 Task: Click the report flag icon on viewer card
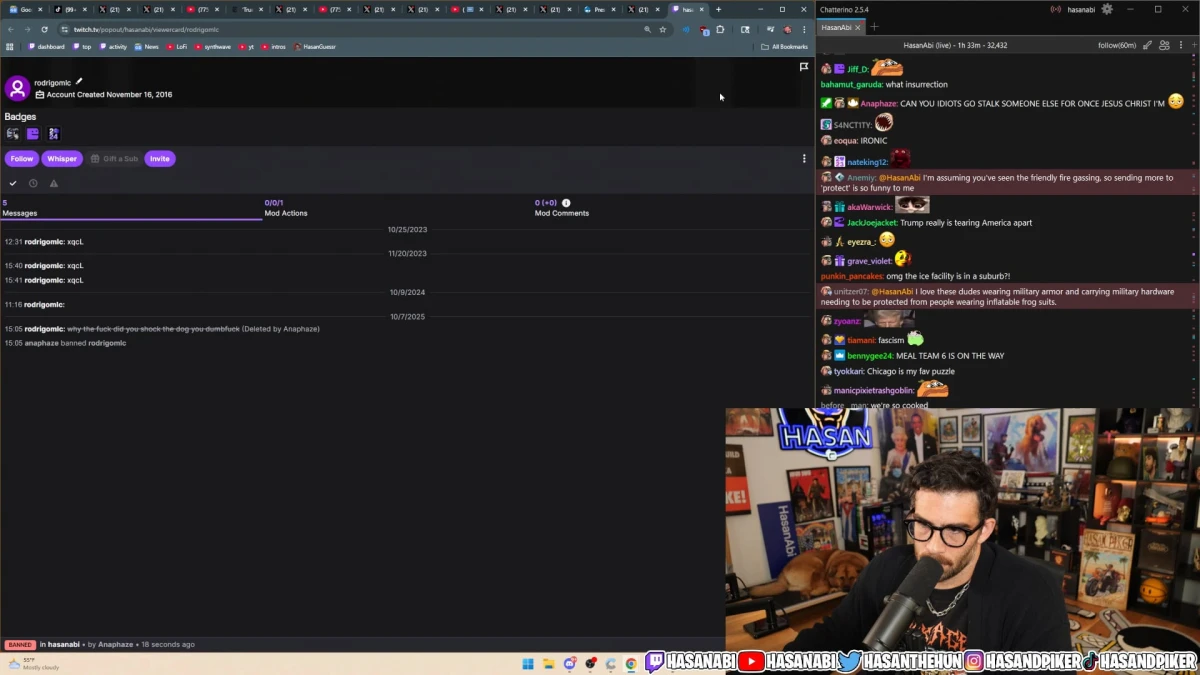(803, 67)
